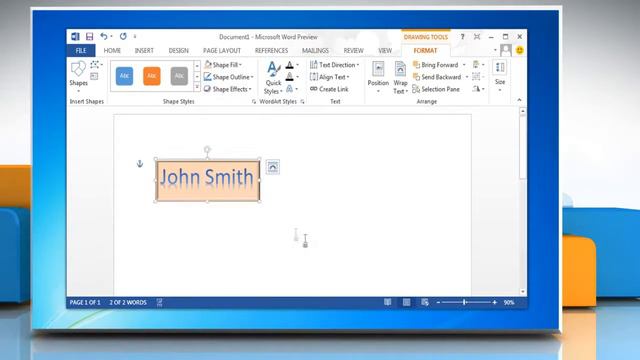The width and height of the screenshot is (640, 360).
Task: Click the Undo arrow icon
Action: [x=104, y=37]
